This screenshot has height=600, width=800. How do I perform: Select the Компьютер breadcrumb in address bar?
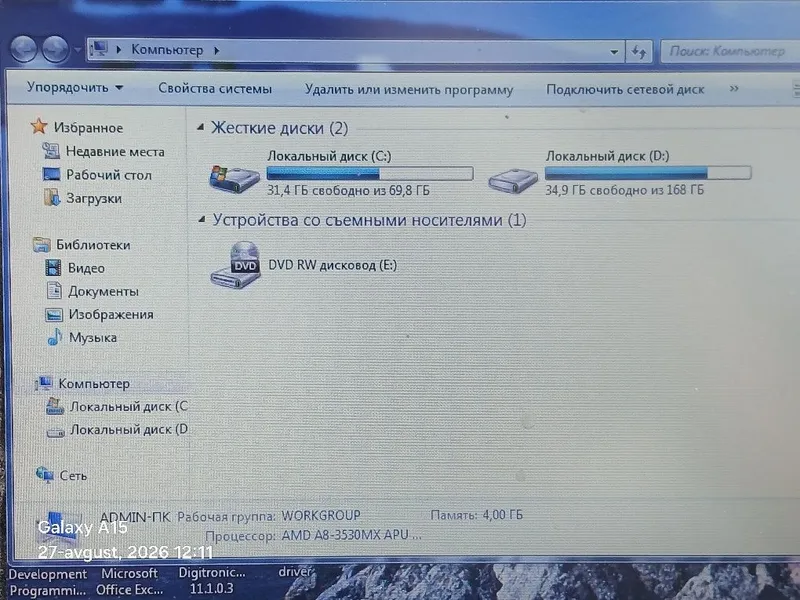(167, 49)
